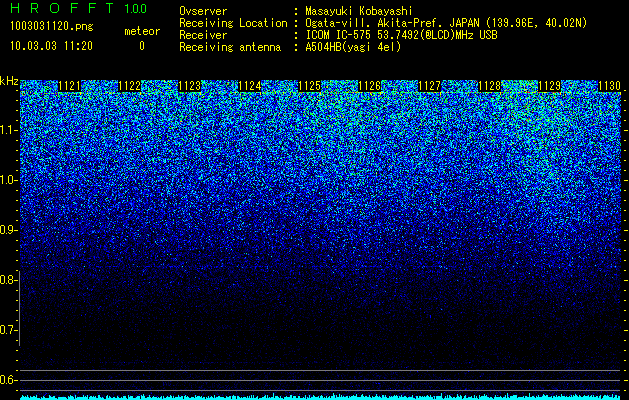Viewport: 629px width, 400px height.
Task: Click the 1.1 frequency axis label
Action: pyautogui.click(x=8, y=130)
